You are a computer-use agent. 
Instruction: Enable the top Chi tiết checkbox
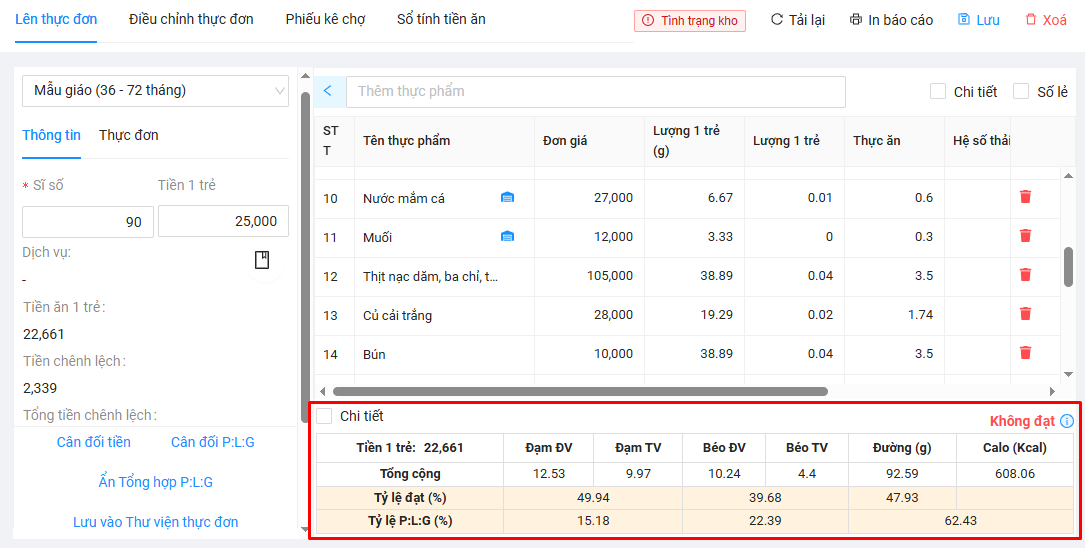point(938,91)
